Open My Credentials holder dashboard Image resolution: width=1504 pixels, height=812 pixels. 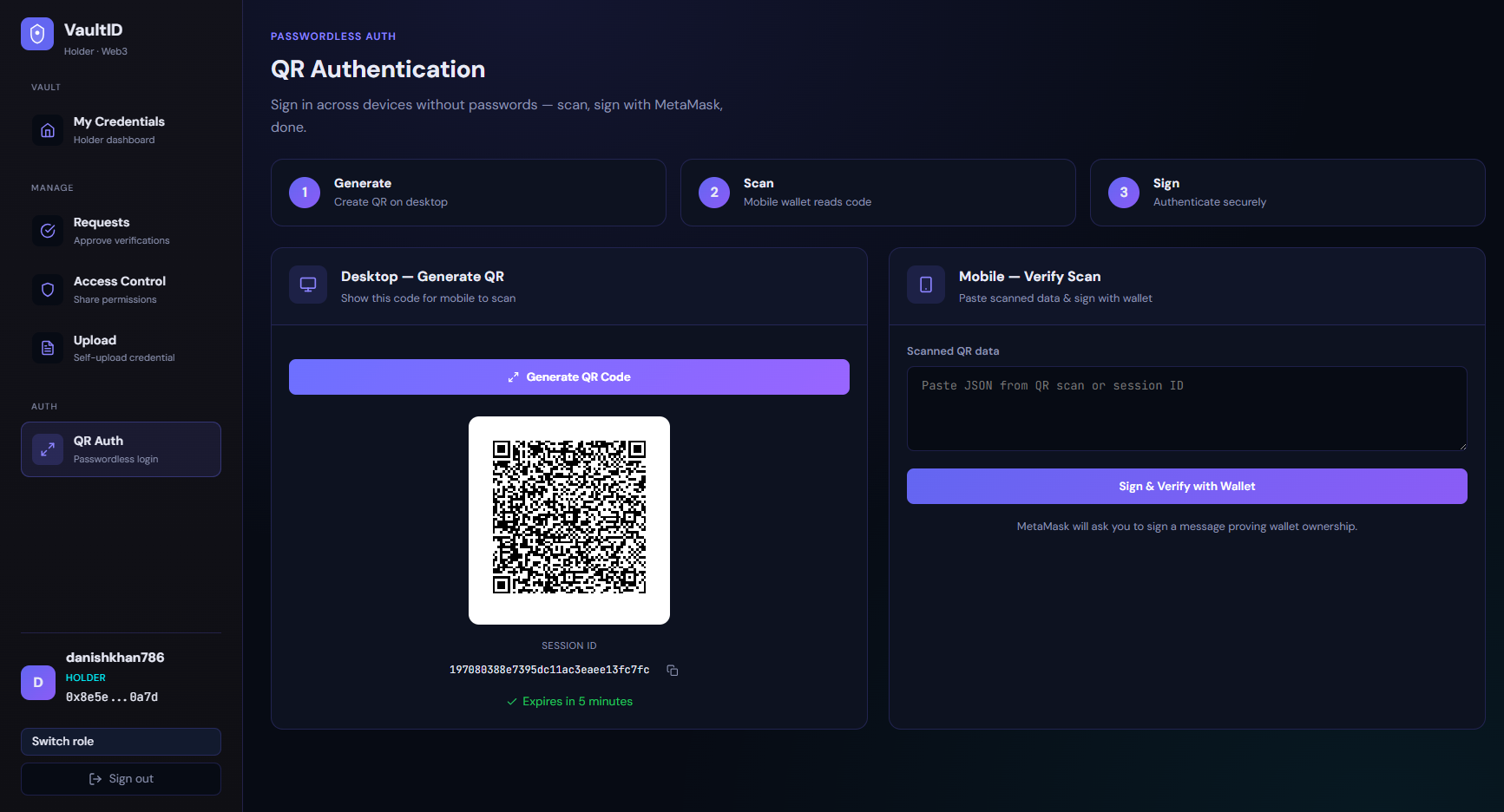pyautogui.click(x=121, y=130)
